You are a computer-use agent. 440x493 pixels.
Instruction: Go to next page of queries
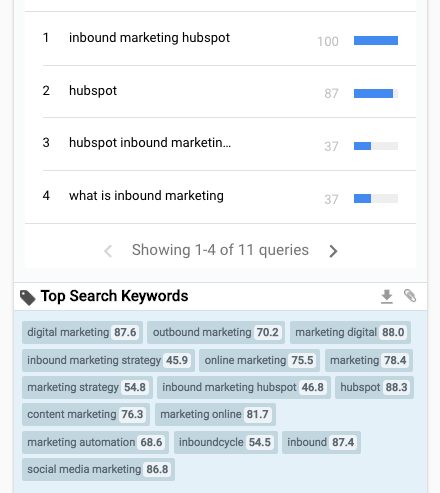coord(333,251)
